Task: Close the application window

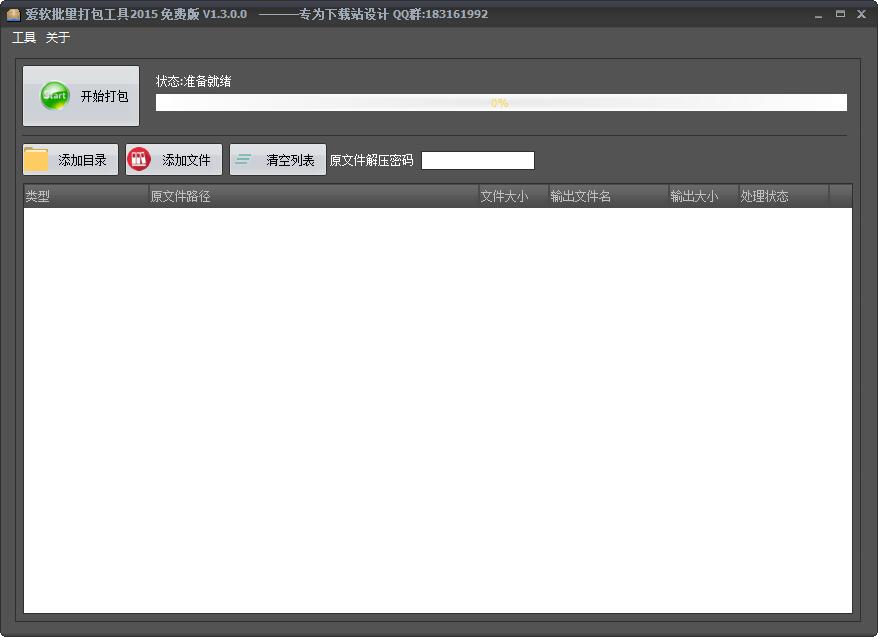Action: (x=861, y=14)
